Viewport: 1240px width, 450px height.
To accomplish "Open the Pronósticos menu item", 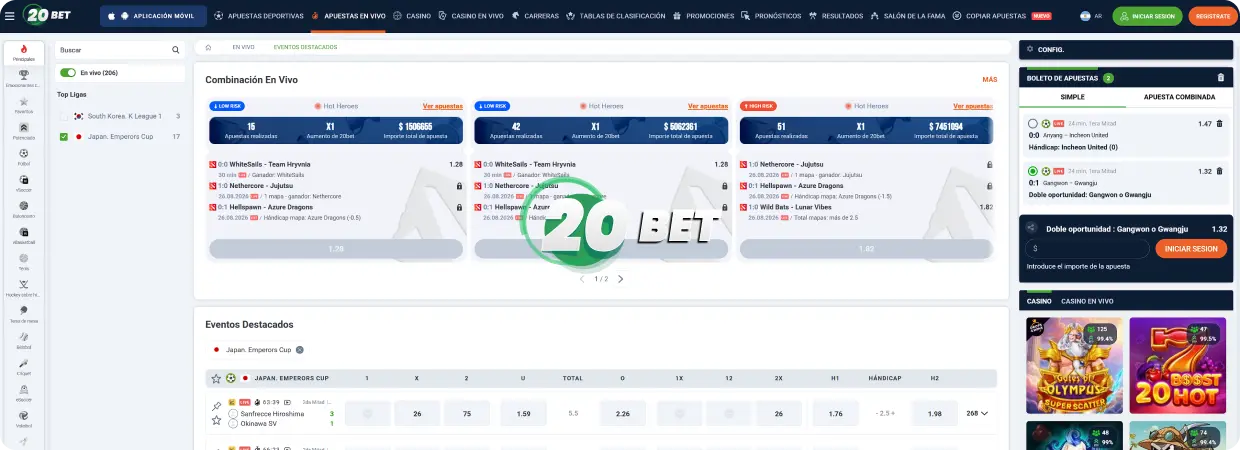I will [x=771, y=16].
